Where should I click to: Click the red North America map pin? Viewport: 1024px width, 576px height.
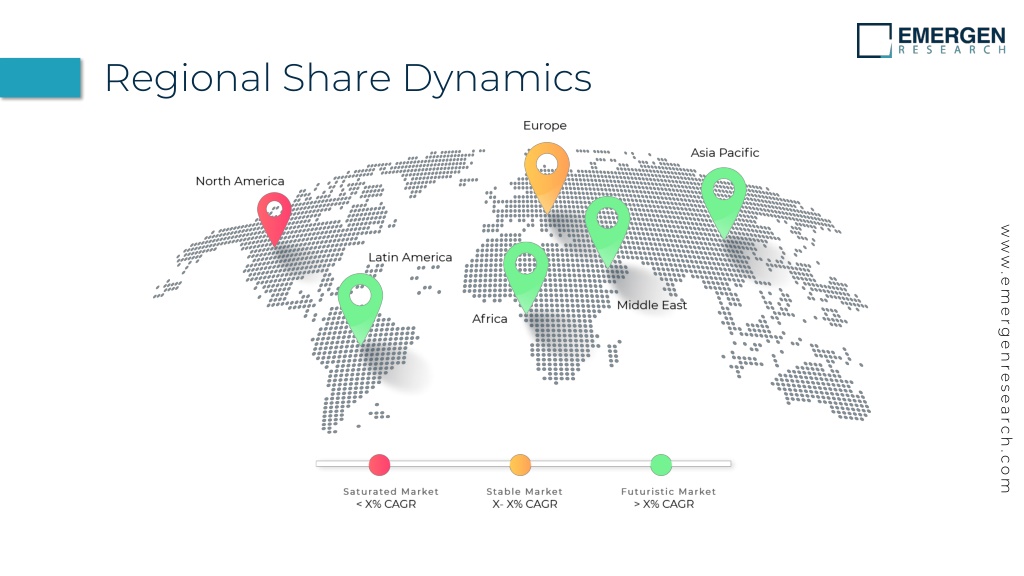pos(274,217)
